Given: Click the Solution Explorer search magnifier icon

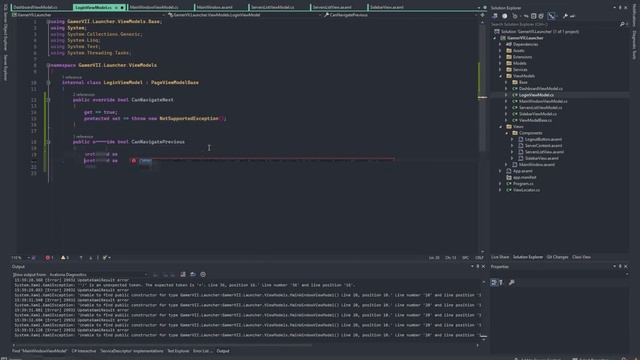Looking at the screenshot, I should pos(622,24).
